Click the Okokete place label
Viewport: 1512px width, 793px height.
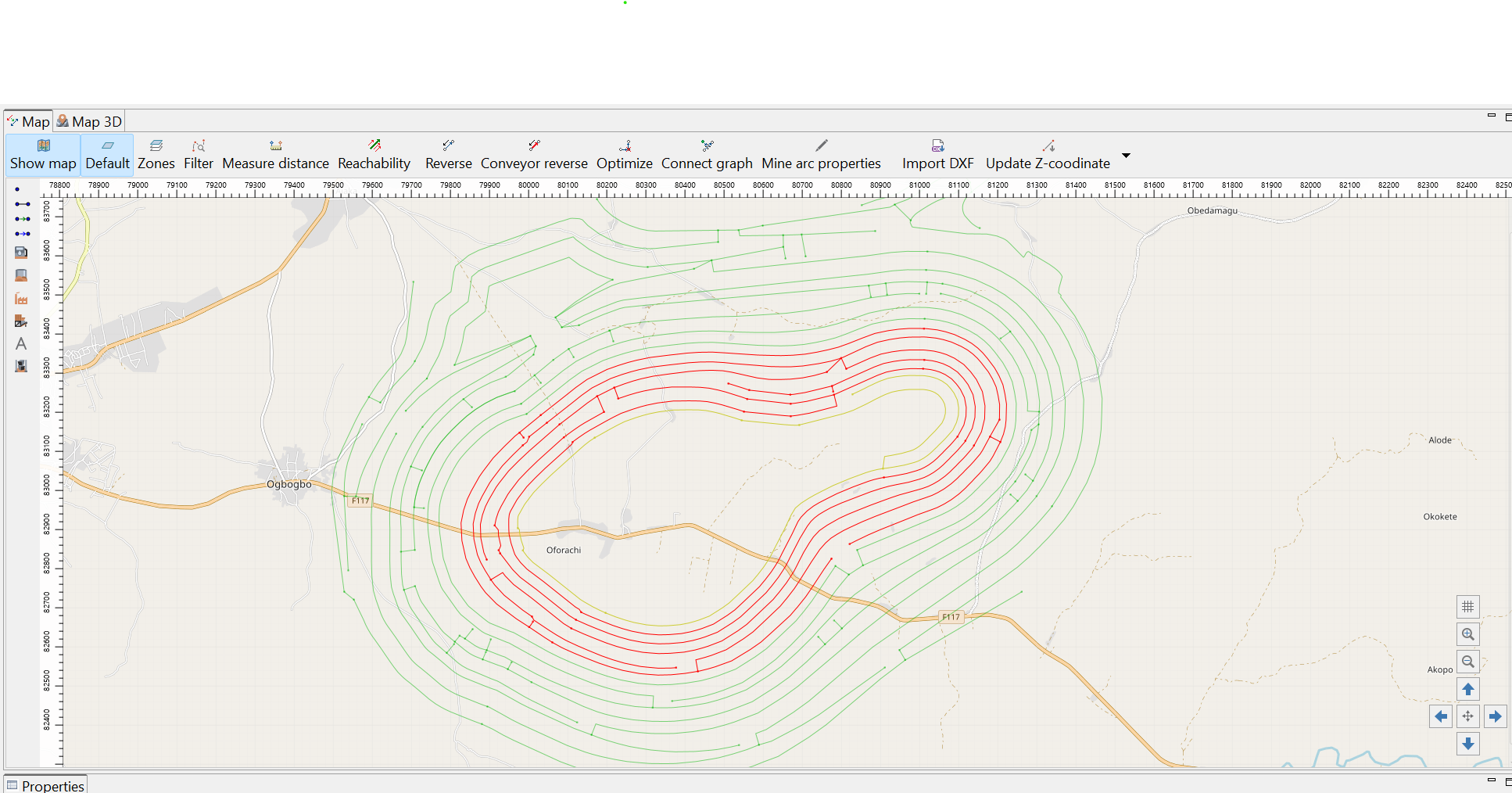pos(1439,517)
